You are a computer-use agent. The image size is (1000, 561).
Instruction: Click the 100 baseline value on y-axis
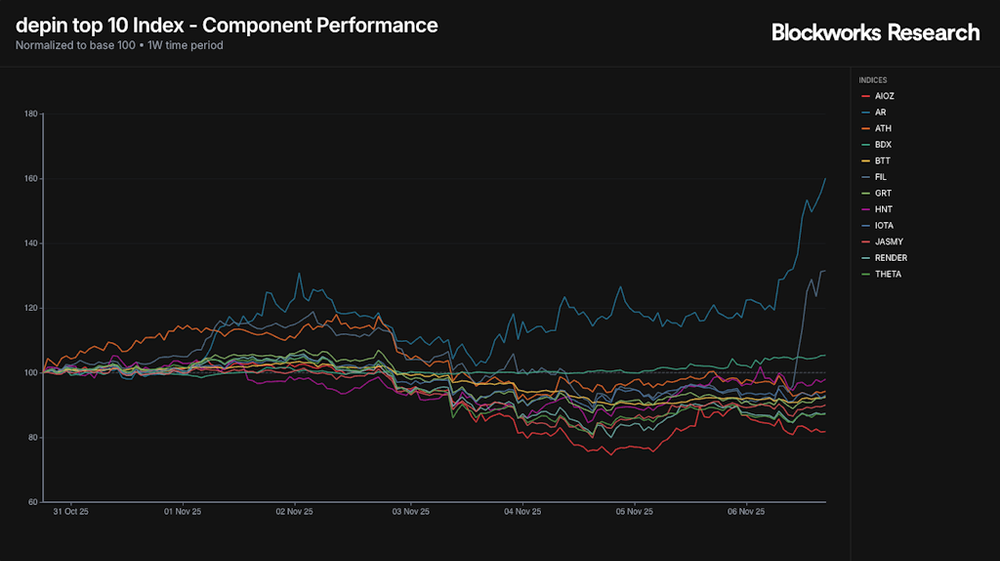(x=31, y=373)
